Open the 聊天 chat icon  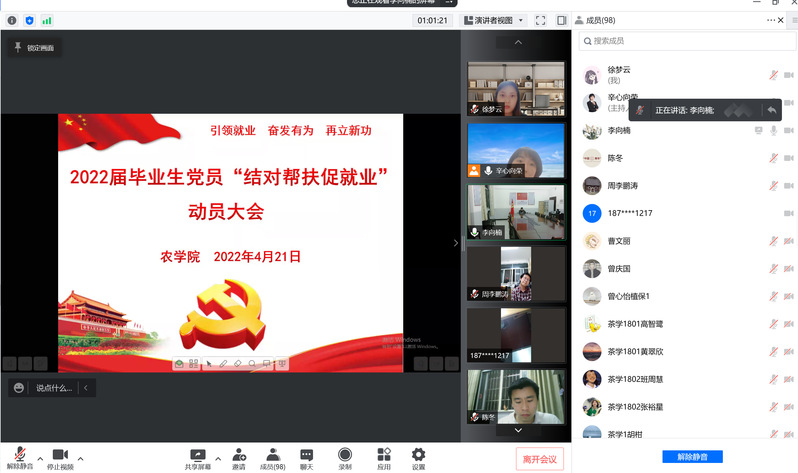coord(306,459)
